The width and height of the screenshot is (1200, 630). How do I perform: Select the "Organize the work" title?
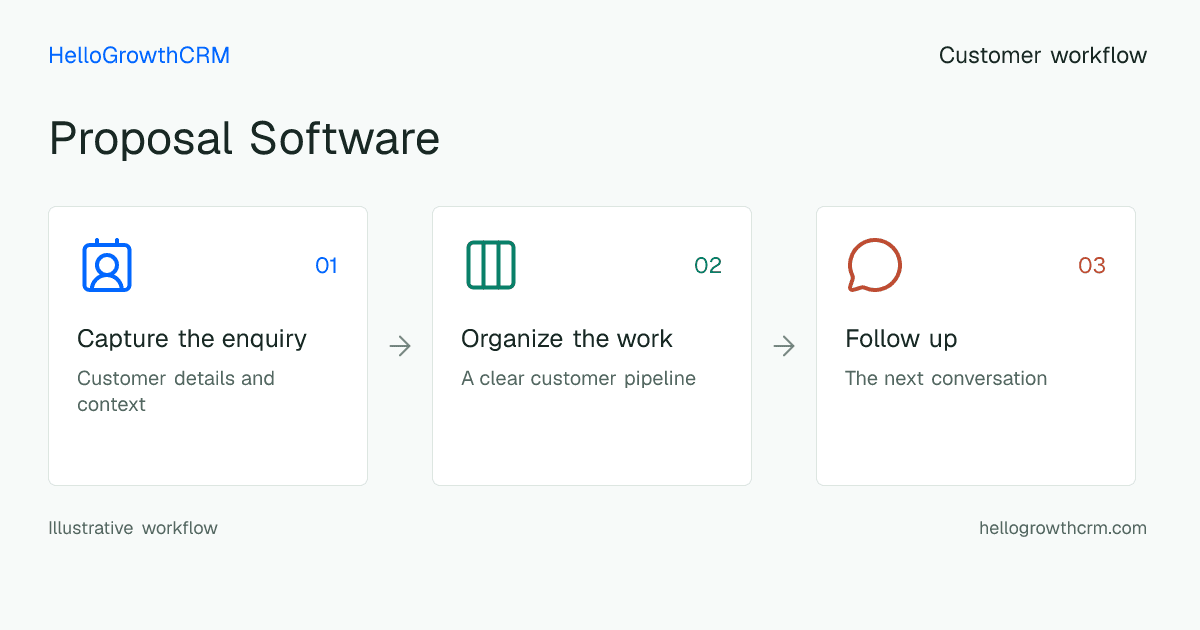tap(567, 339)
